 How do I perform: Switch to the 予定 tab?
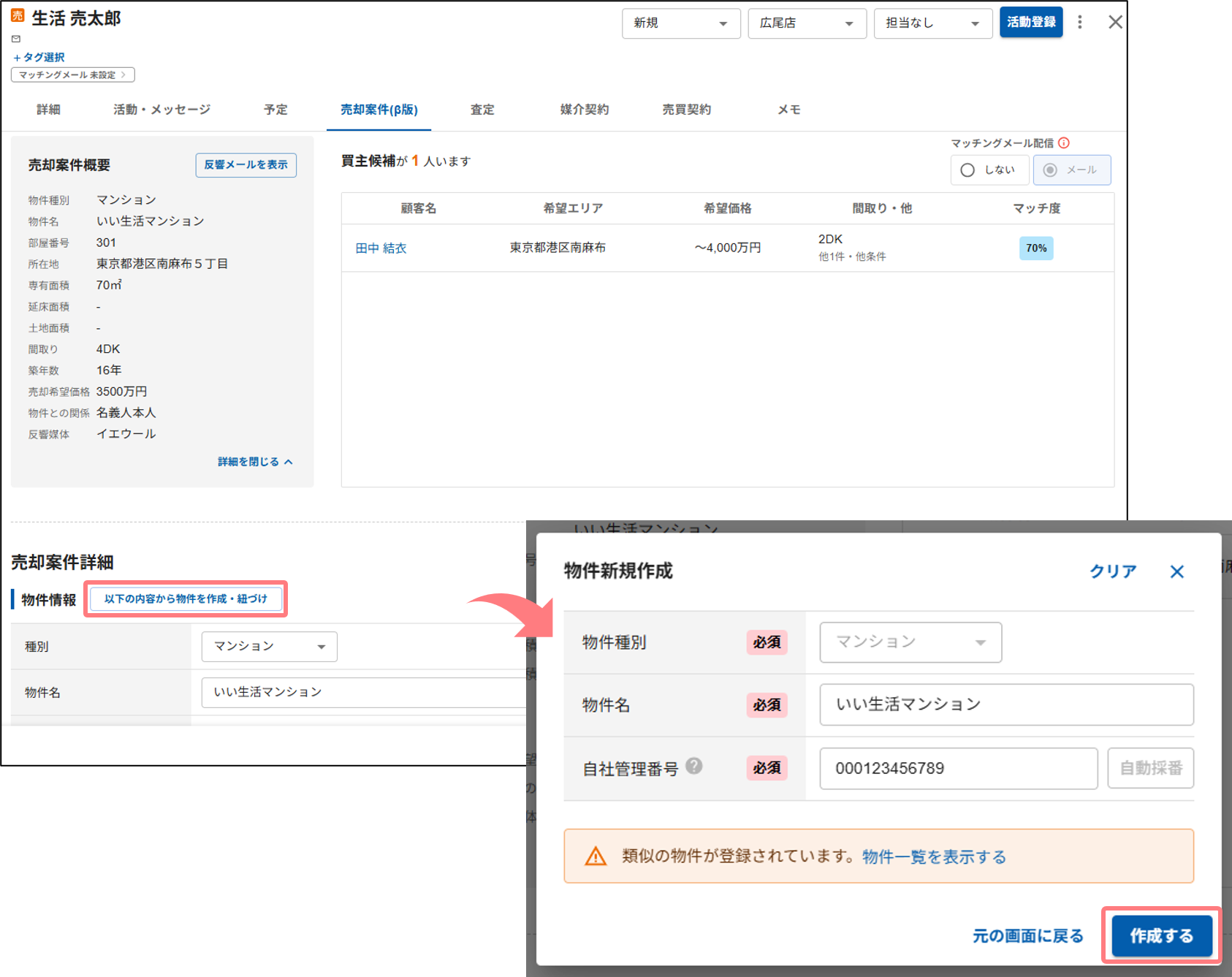(275, 110)
